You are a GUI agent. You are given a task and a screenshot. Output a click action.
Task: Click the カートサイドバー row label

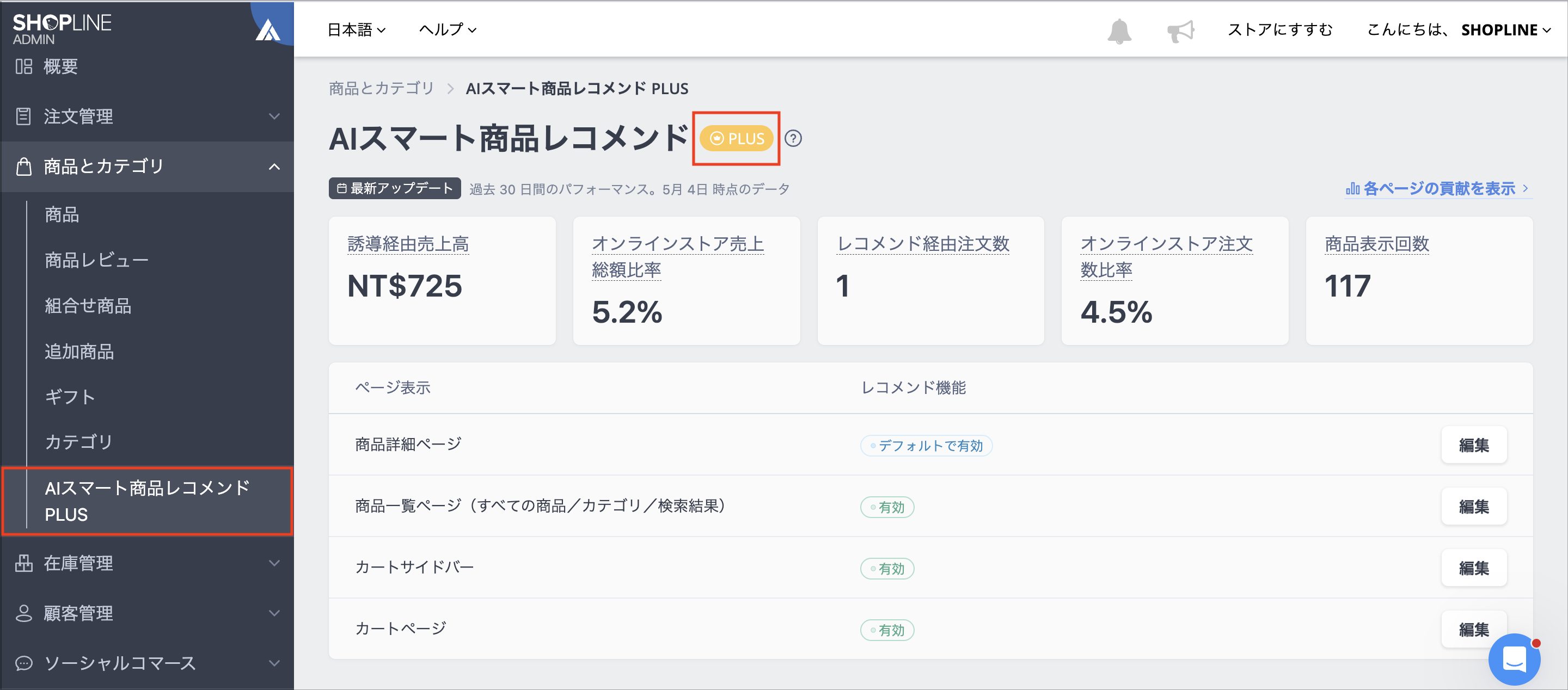(x=414, y=568)
